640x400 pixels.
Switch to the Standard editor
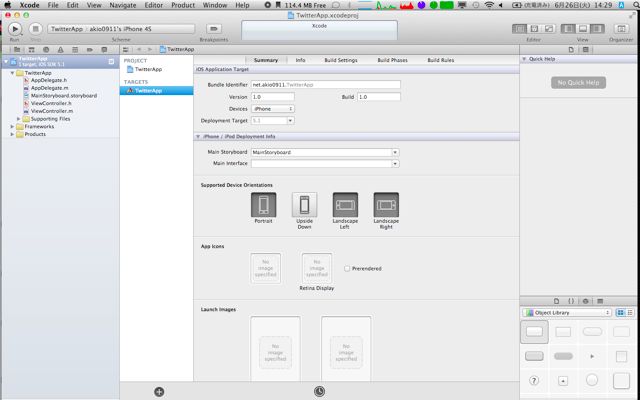click(x=519, y=29)
